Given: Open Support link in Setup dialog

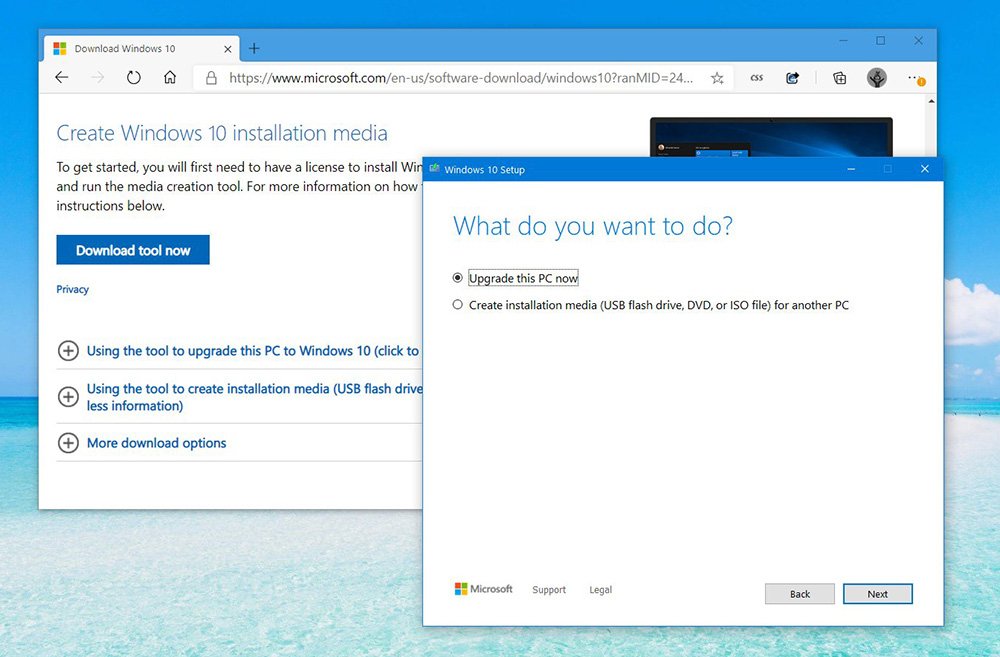Looking at the screenshot, I should point(549,590).
